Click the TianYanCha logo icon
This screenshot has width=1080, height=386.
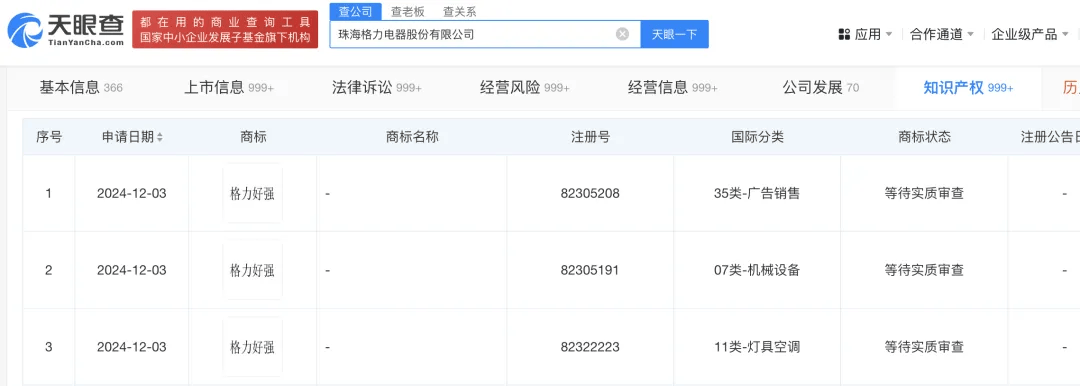pos(25,30)
